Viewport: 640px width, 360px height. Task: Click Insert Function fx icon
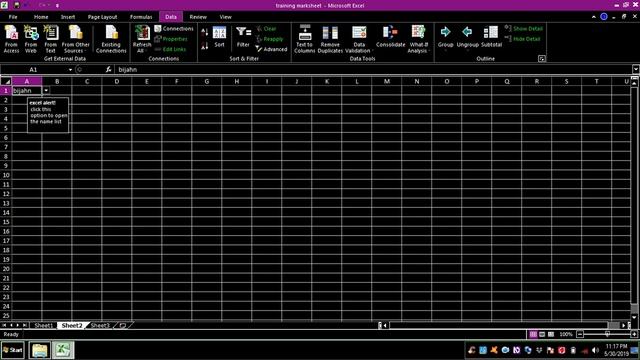click(x=108, y=70)
